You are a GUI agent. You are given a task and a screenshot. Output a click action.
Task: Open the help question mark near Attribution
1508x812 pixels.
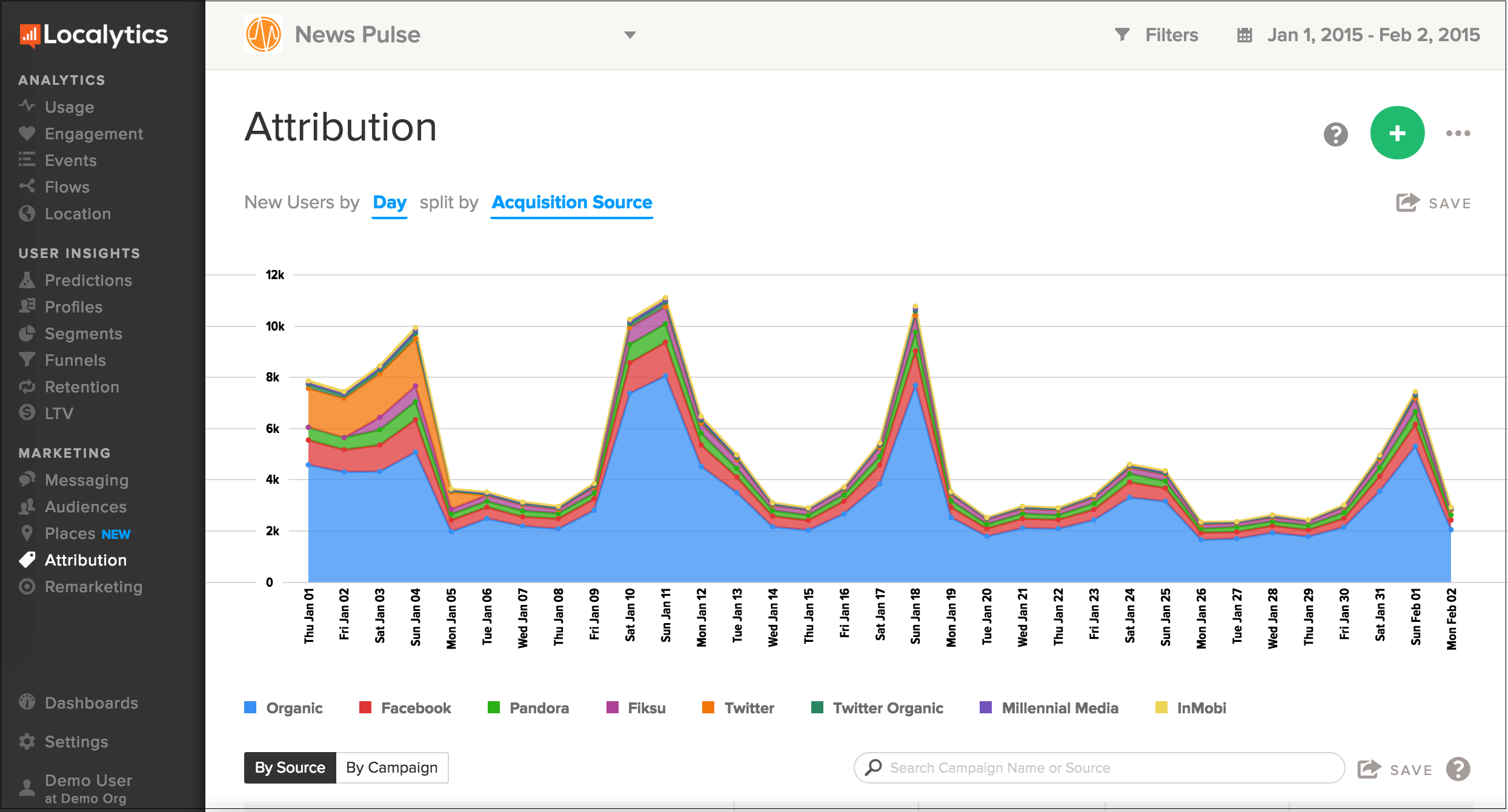pos(1335,134)
